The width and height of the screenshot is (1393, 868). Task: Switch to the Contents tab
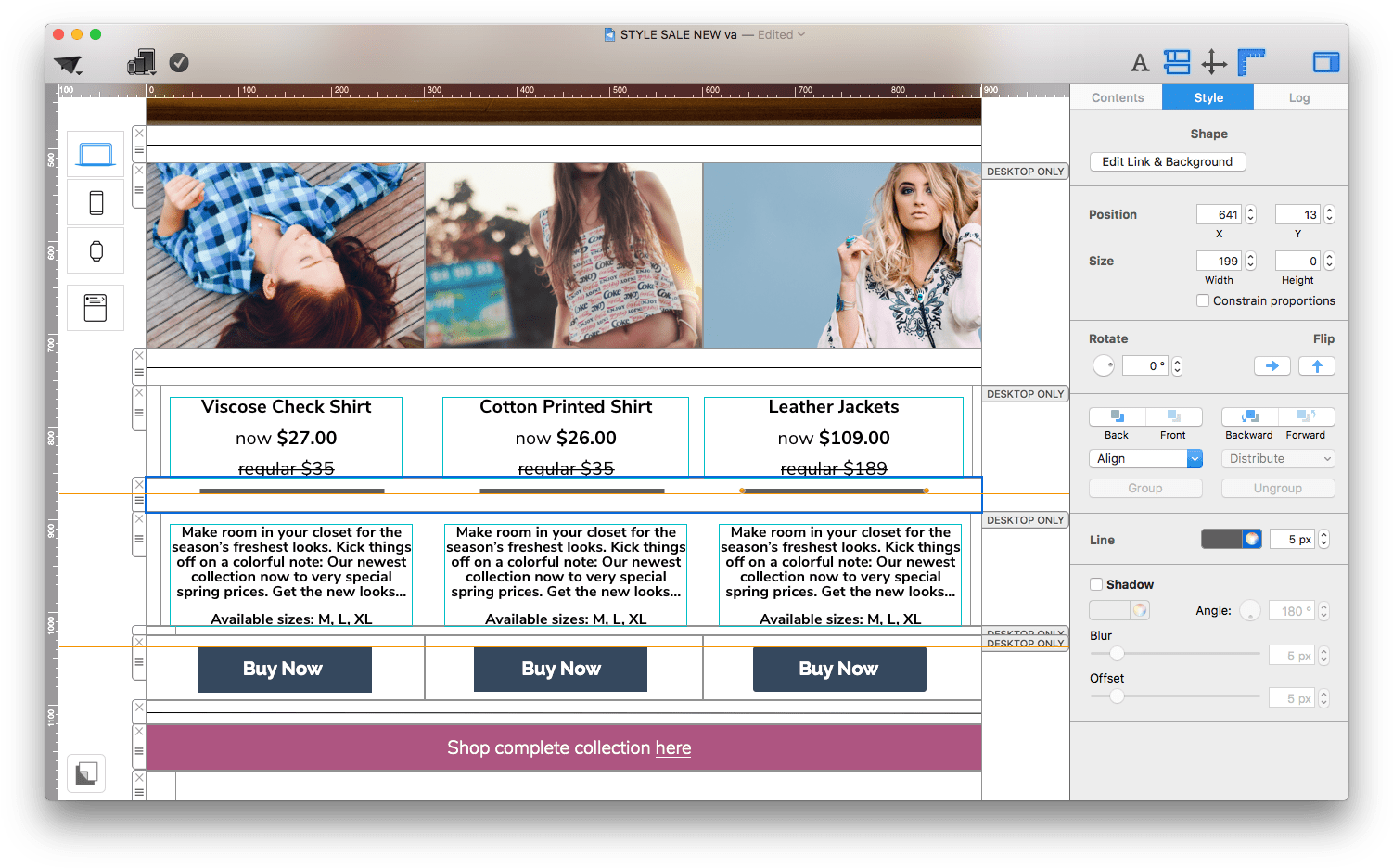[x=1117, y=96]
